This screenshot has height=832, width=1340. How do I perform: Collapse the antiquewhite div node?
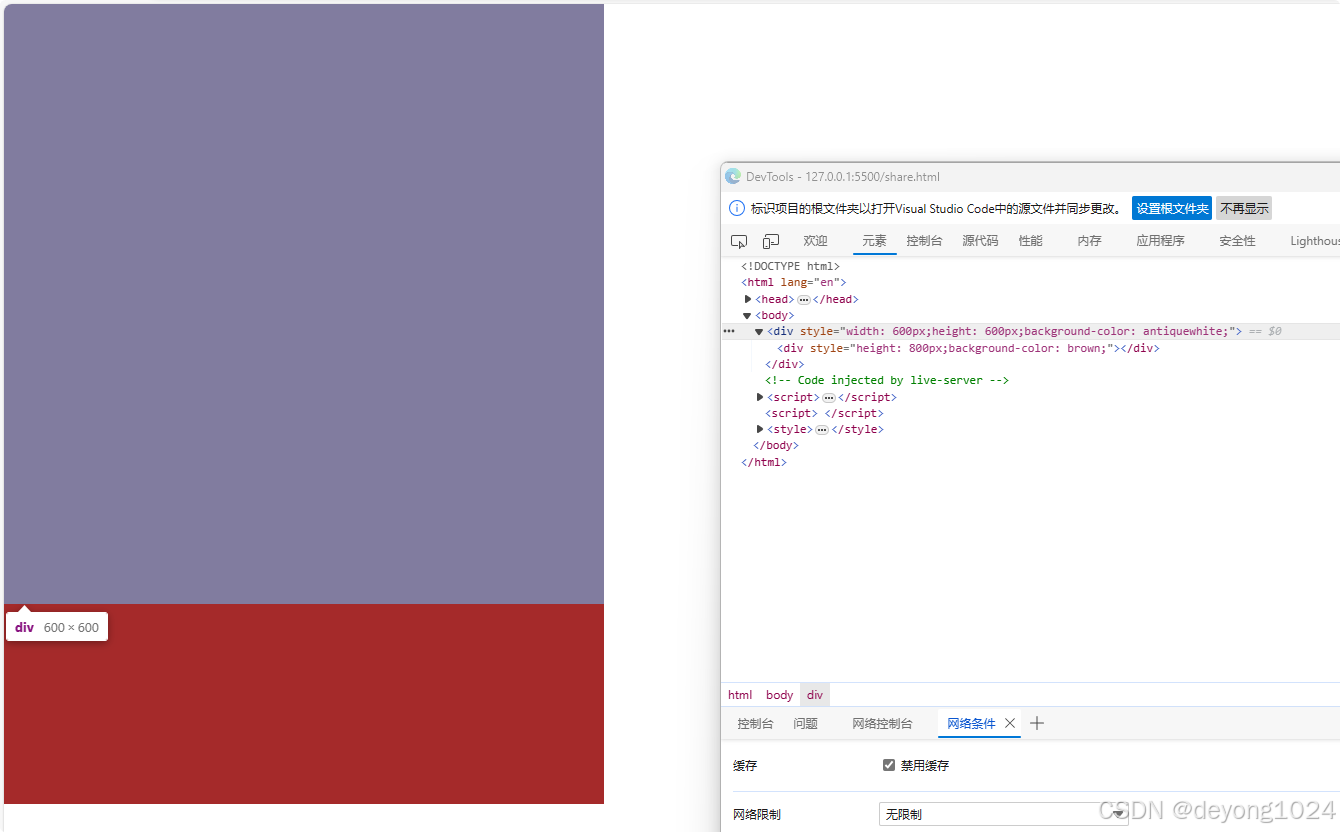click(x=759, y=331)
